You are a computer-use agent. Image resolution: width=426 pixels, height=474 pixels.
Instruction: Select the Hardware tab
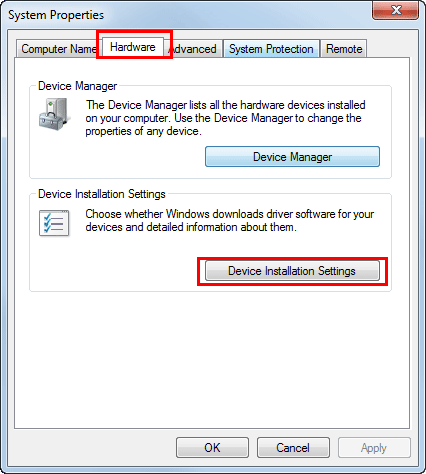tap(133, 47)
